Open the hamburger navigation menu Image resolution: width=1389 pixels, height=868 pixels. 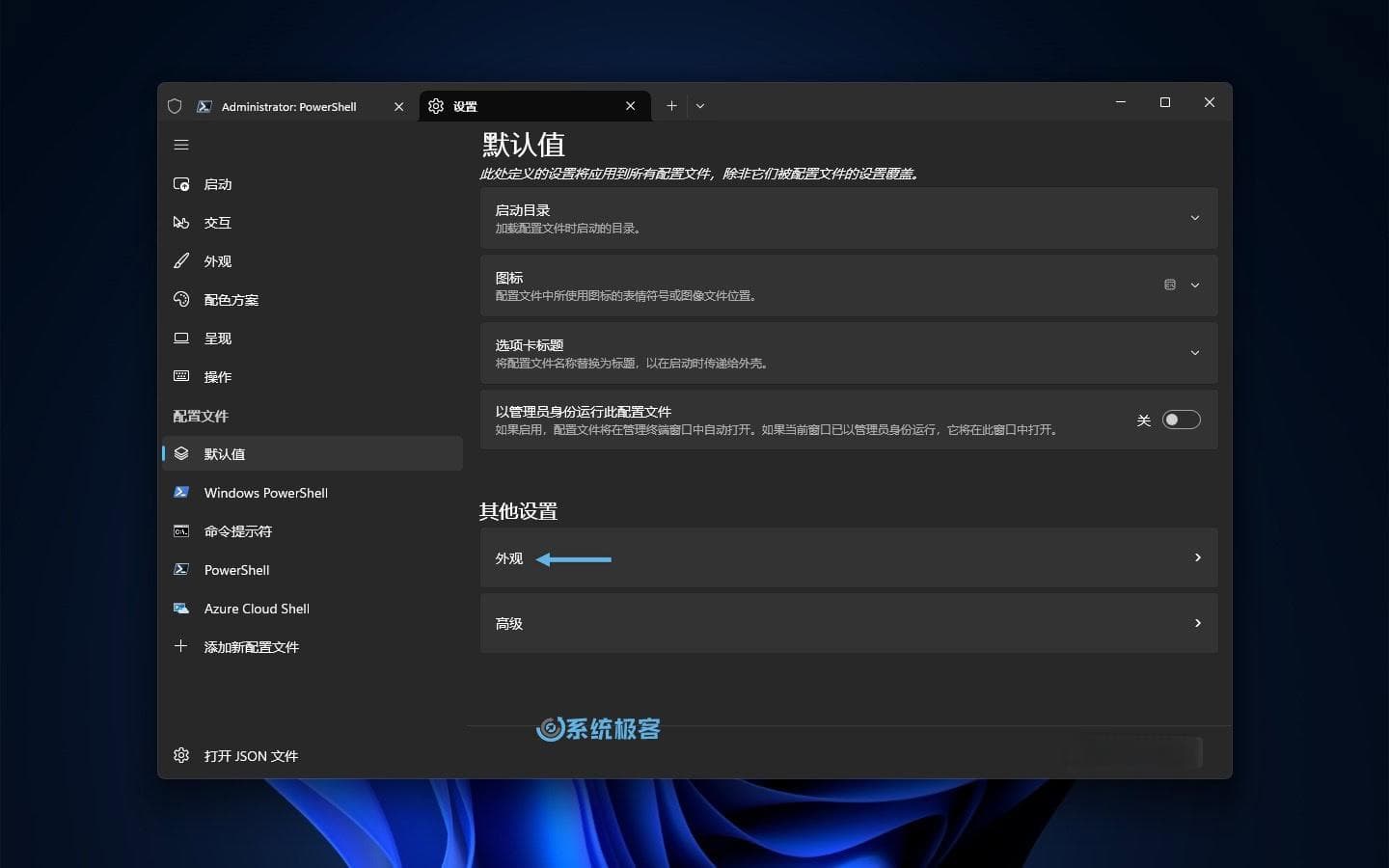(x=181, y=145)
